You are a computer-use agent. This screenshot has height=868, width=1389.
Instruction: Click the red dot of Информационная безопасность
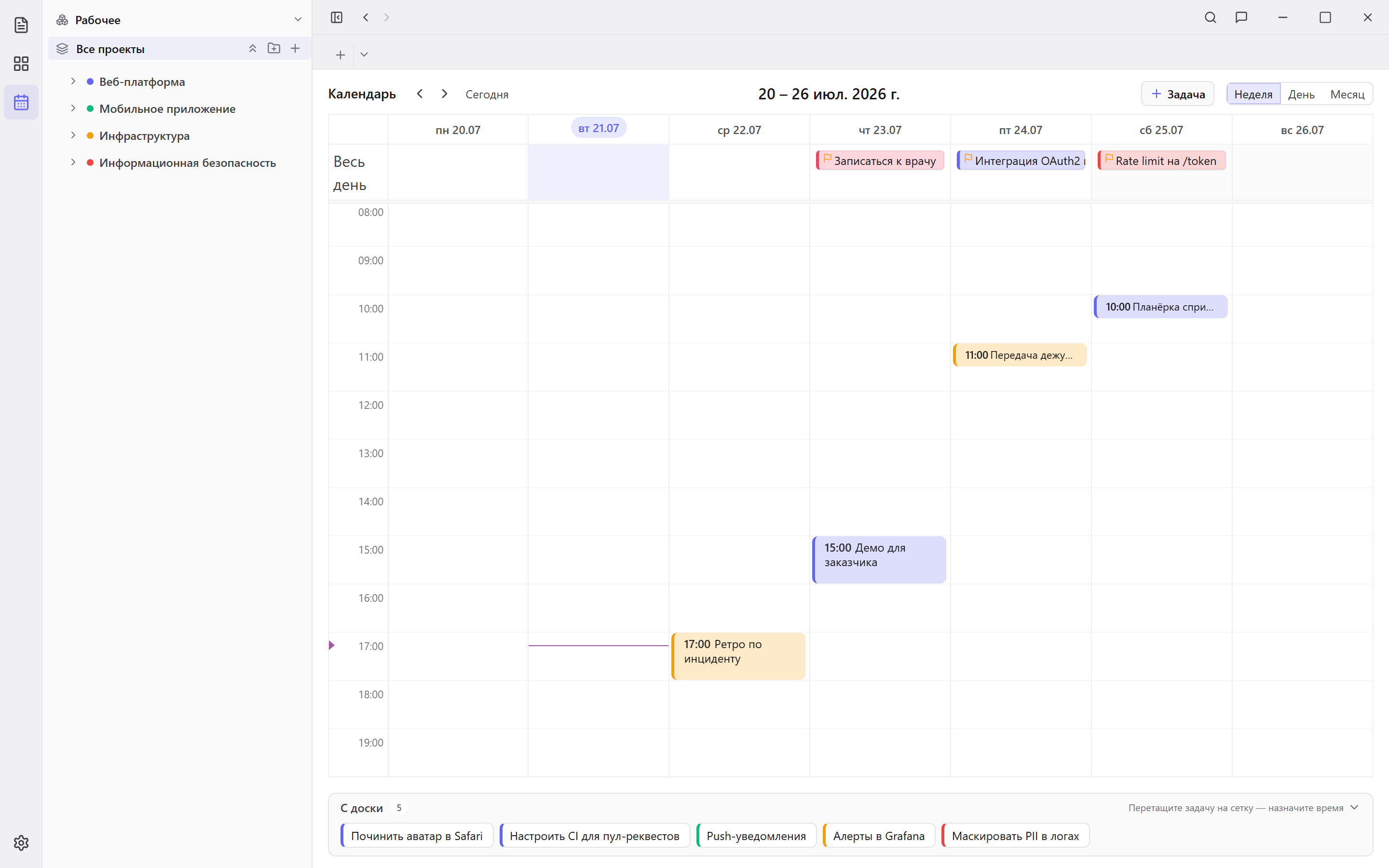pos(90,163)
